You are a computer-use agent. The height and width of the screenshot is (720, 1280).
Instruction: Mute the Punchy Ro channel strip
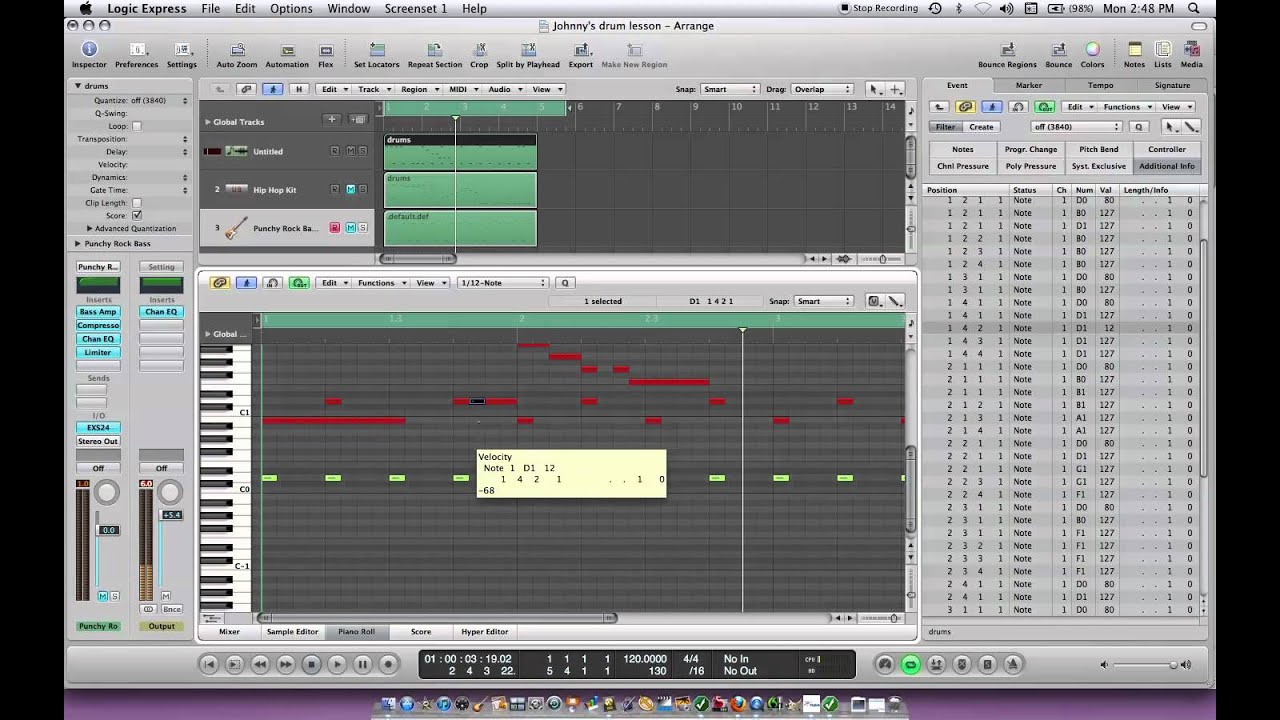[x=103, y=596]
